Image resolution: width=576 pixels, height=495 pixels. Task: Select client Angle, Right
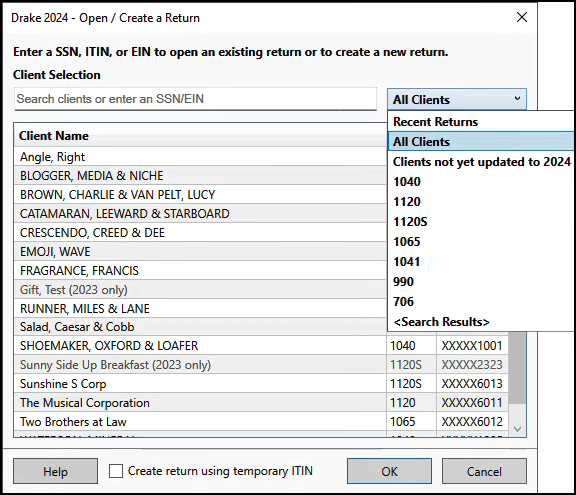[200, 157]
